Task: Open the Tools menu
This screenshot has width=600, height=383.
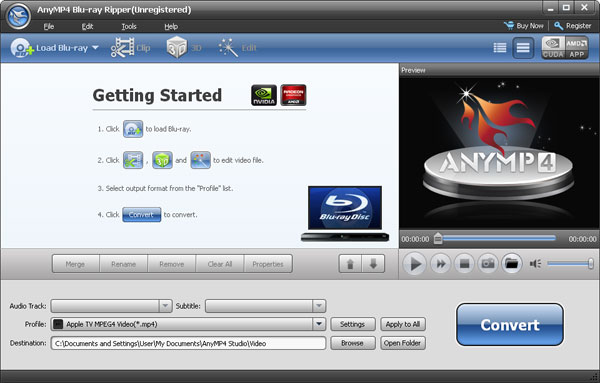Action: 129,26
